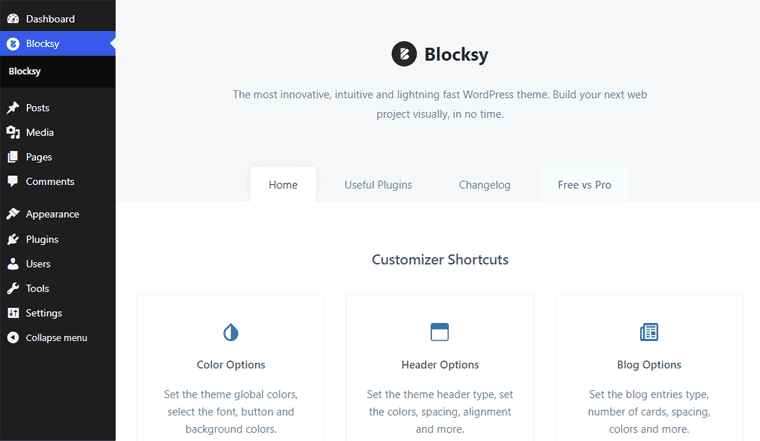Open Header Options card icon
This screenshot has width=760, height=441.
coord(440,332)
